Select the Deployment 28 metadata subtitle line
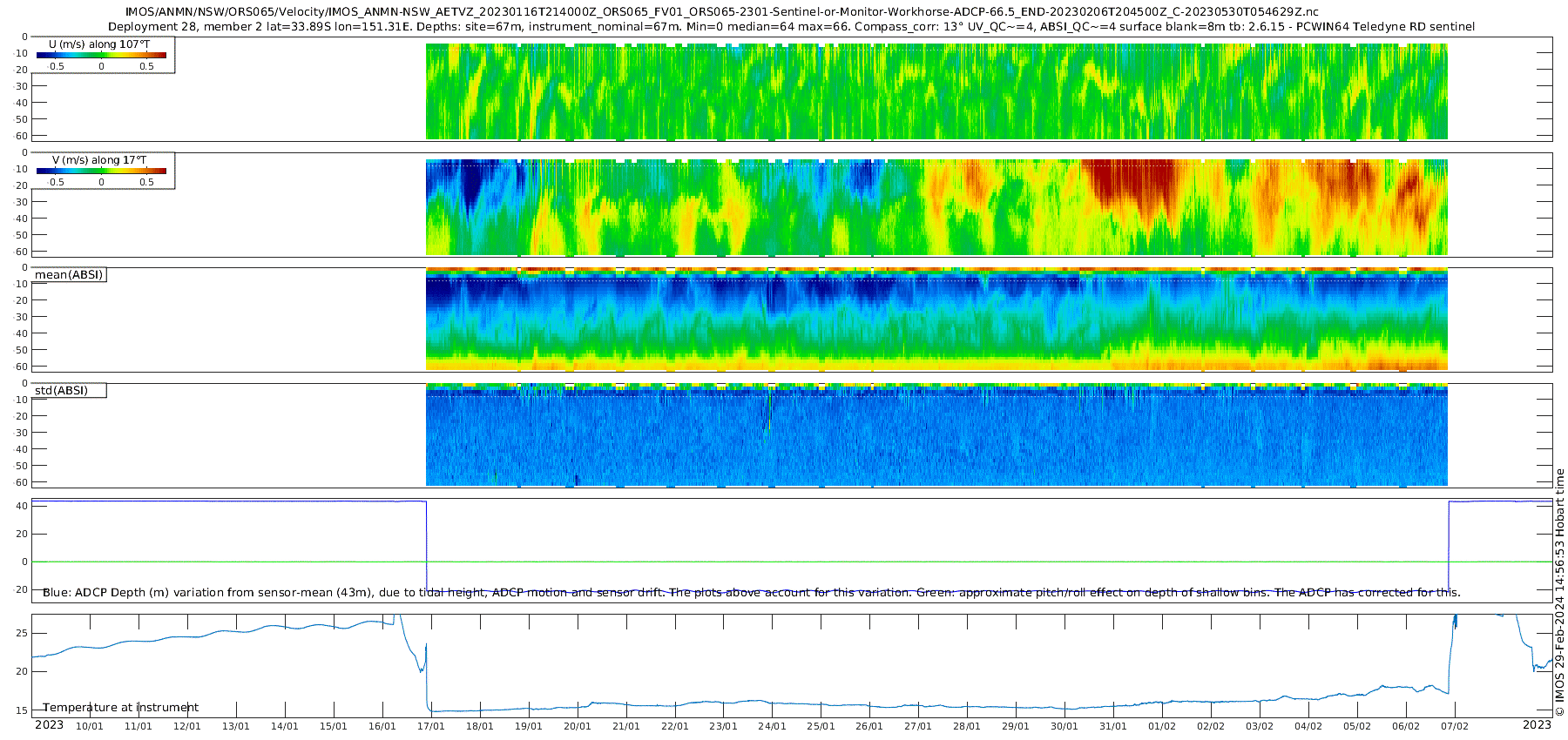The width and height of the screenshot is (1568, 740). click(x=791, y=27)
